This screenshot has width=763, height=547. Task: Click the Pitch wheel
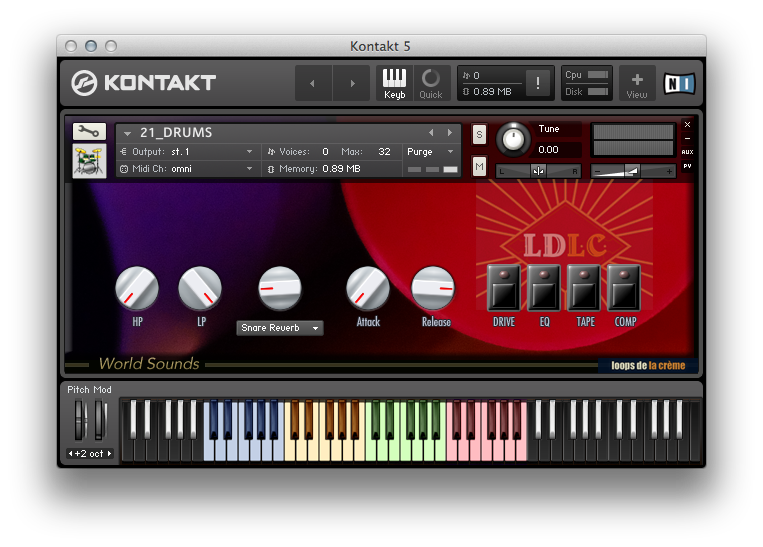[80, 420]
